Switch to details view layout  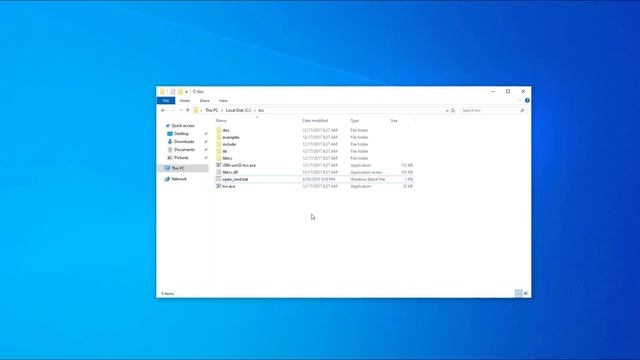518,293
